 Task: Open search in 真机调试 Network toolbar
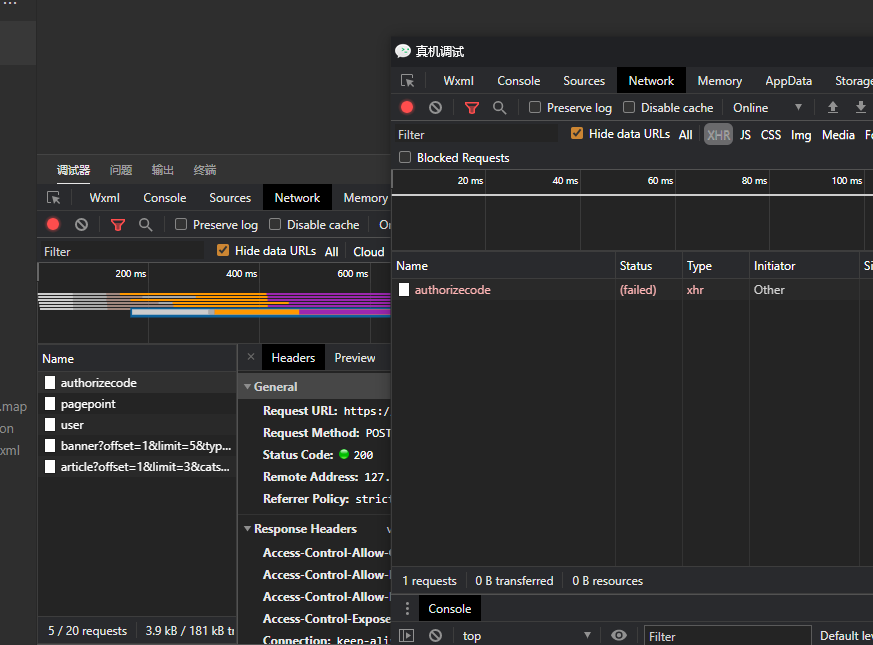click(x=499, y=108)
